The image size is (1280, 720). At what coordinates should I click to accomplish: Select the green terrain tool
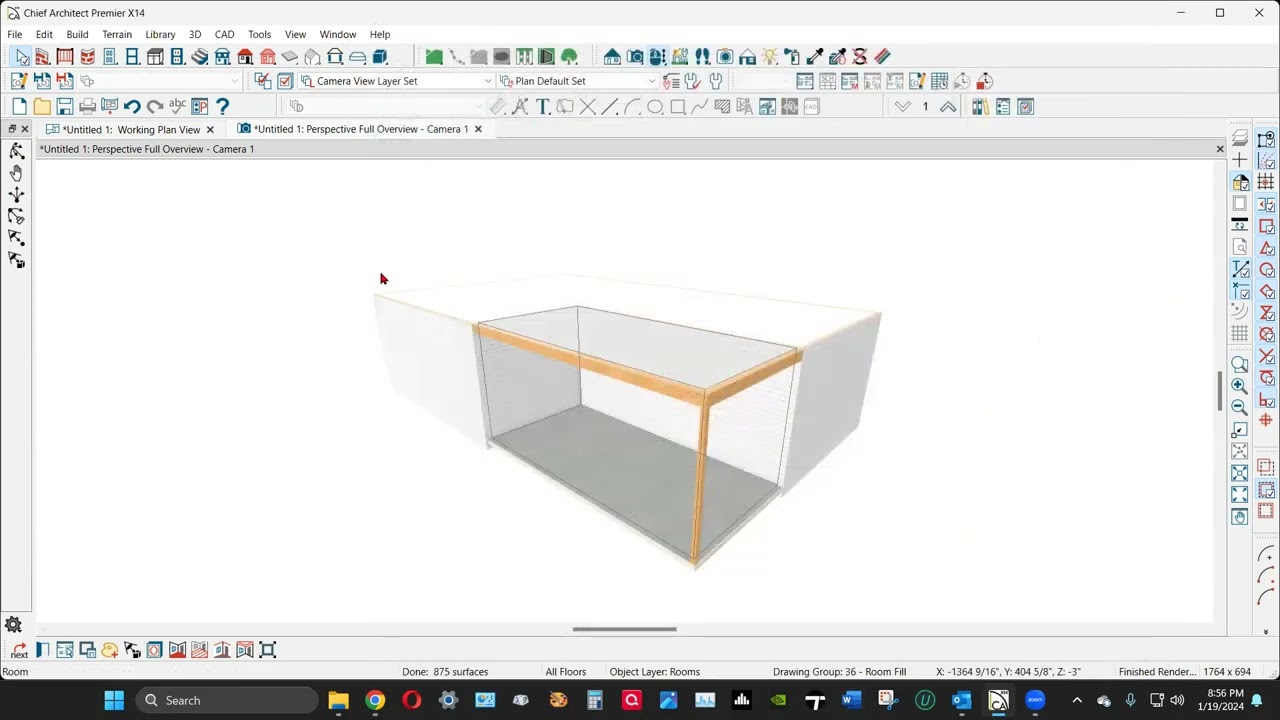[x=434, y=57]
